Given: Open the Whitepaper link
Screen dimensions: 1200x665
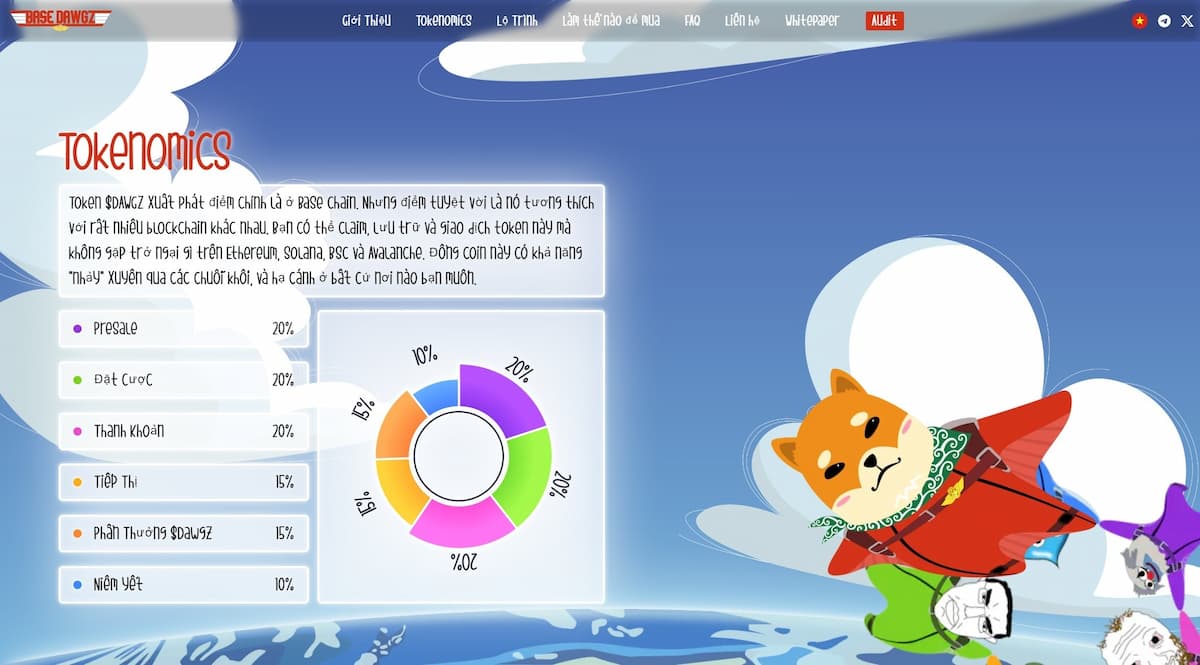Looking at the screenshot, I should tap(812, 20).
